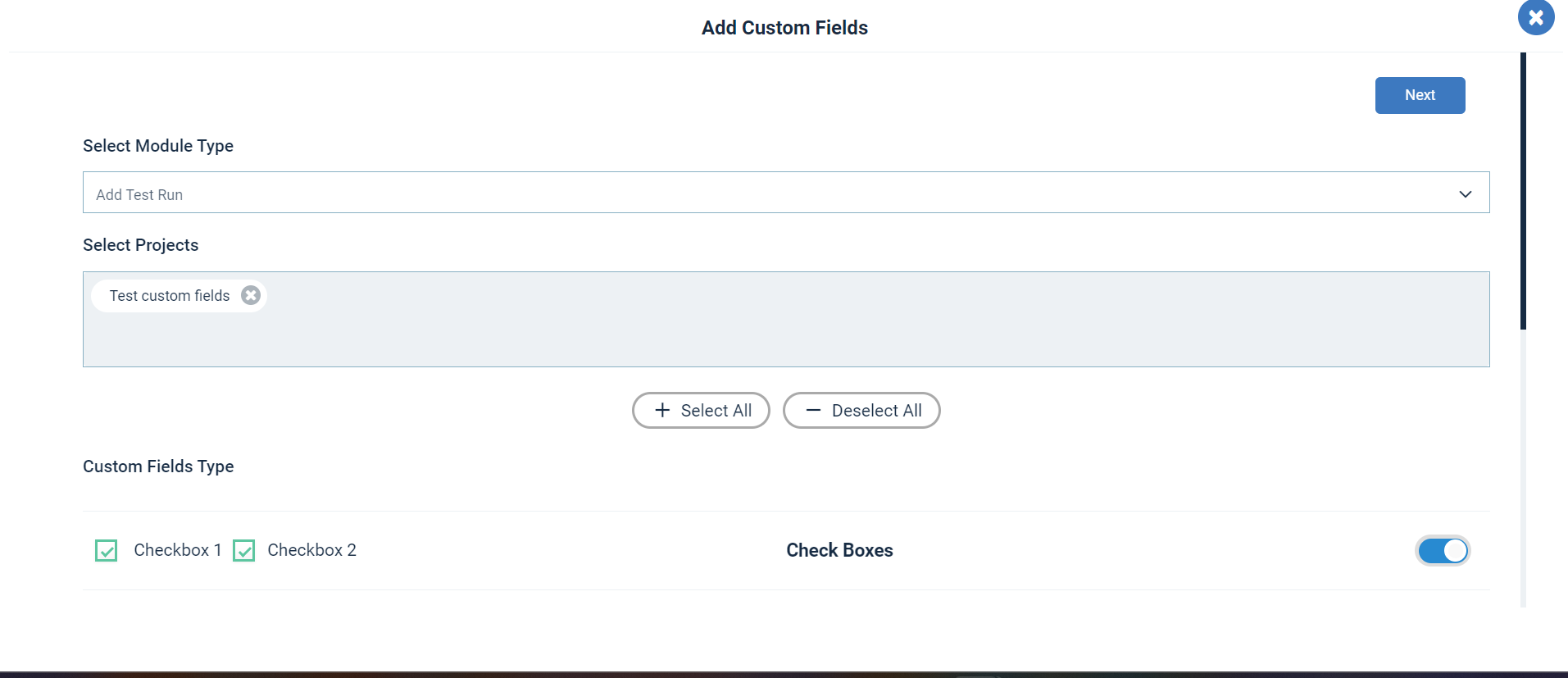Click the minus icon on Deselect All
The height and width of the screenshot is (678, 1568).
[x=813, y=410]
